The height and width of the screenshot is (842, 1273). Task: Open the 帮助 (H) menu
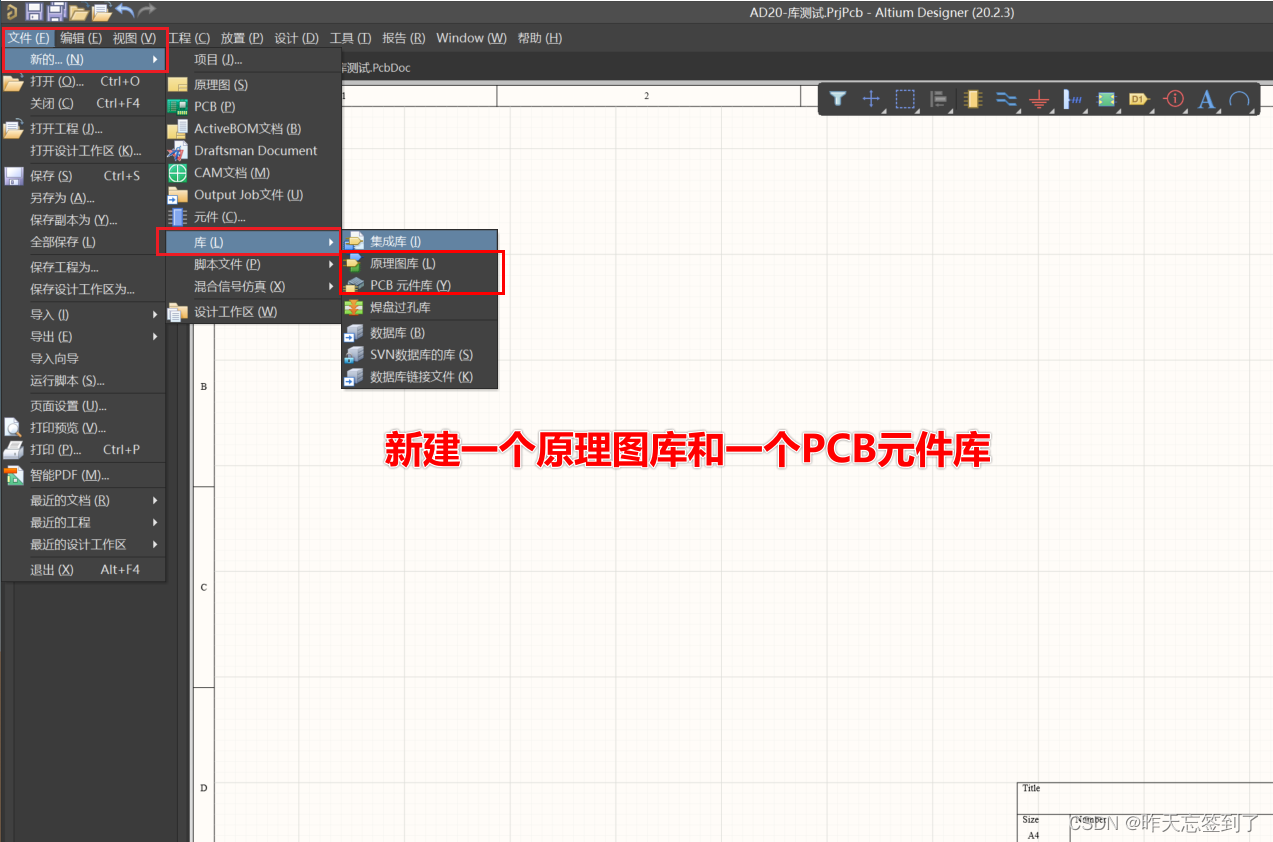click(x=539, y=38)
